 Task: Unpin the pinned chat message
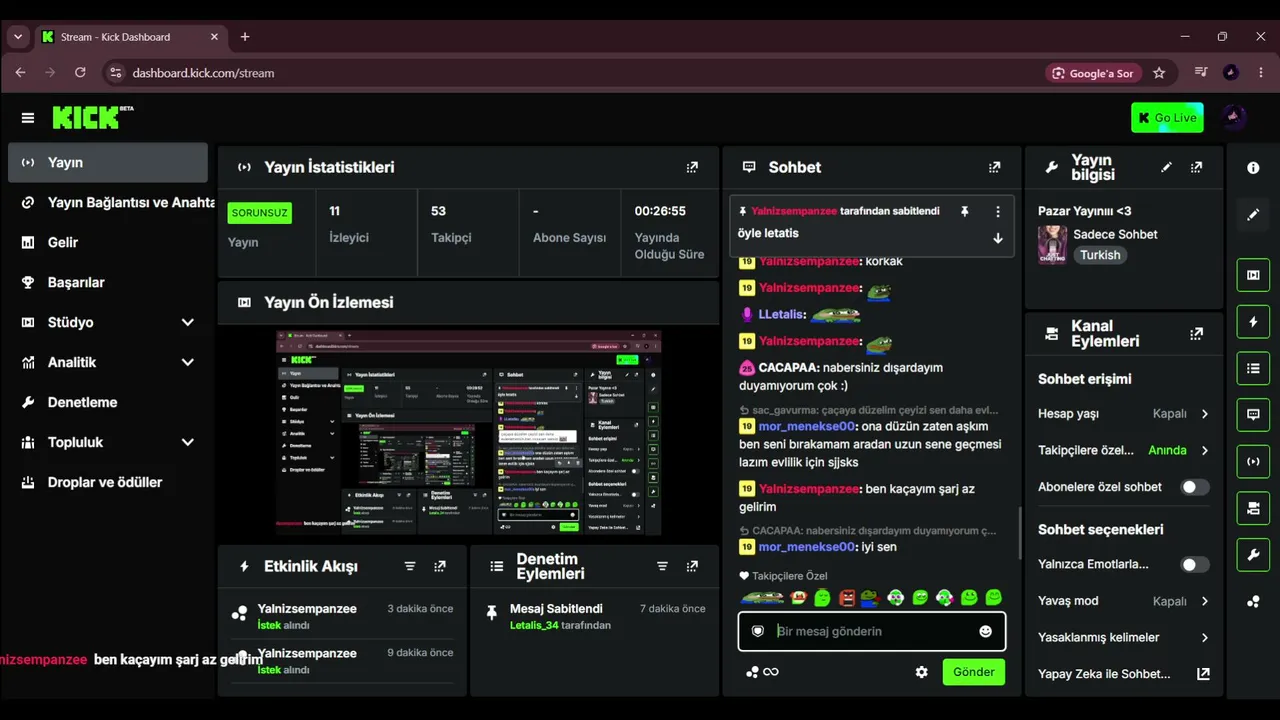(965, 212)
